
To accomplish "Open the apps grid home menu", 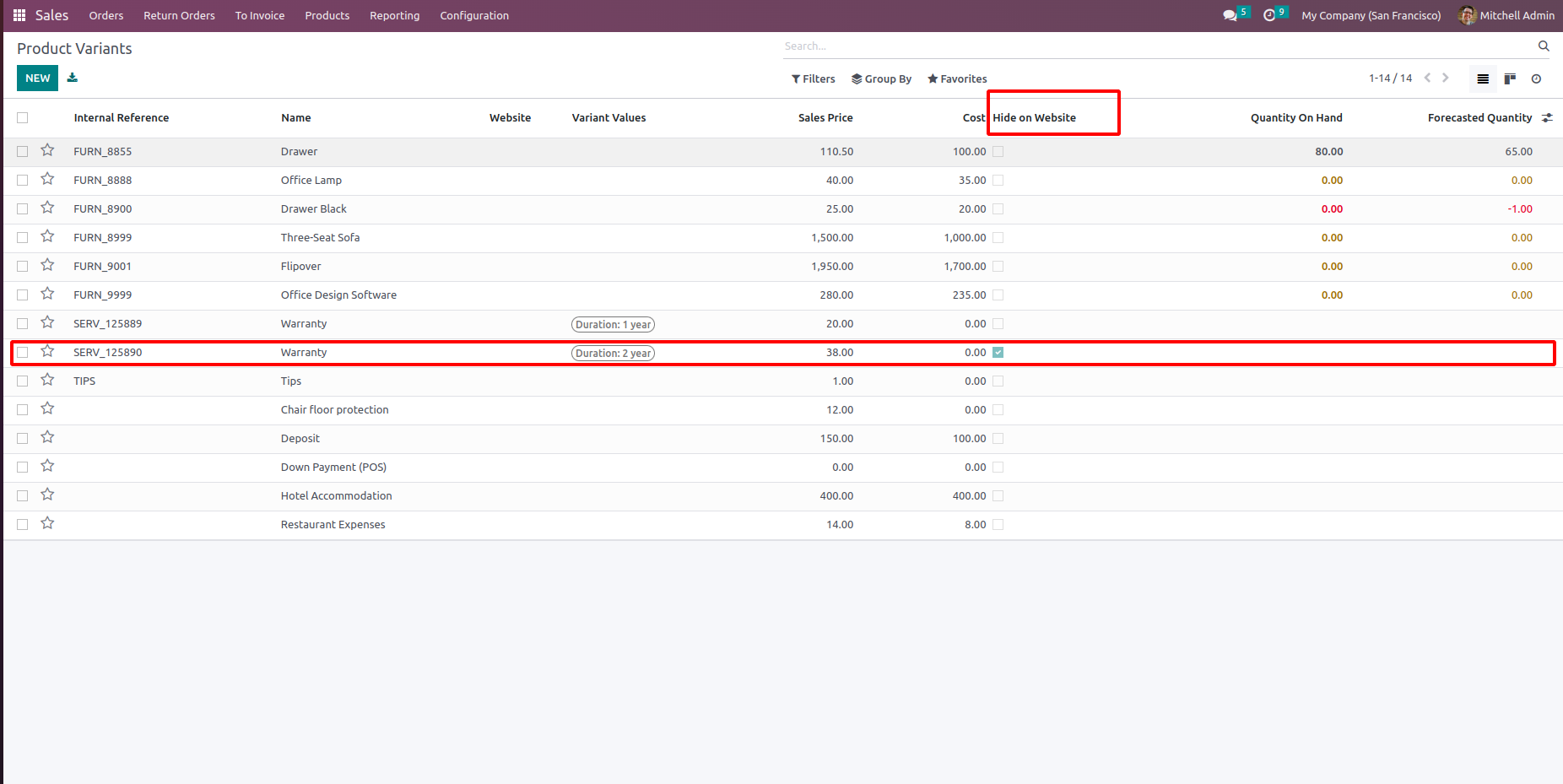I will click(x=19, y=15).
